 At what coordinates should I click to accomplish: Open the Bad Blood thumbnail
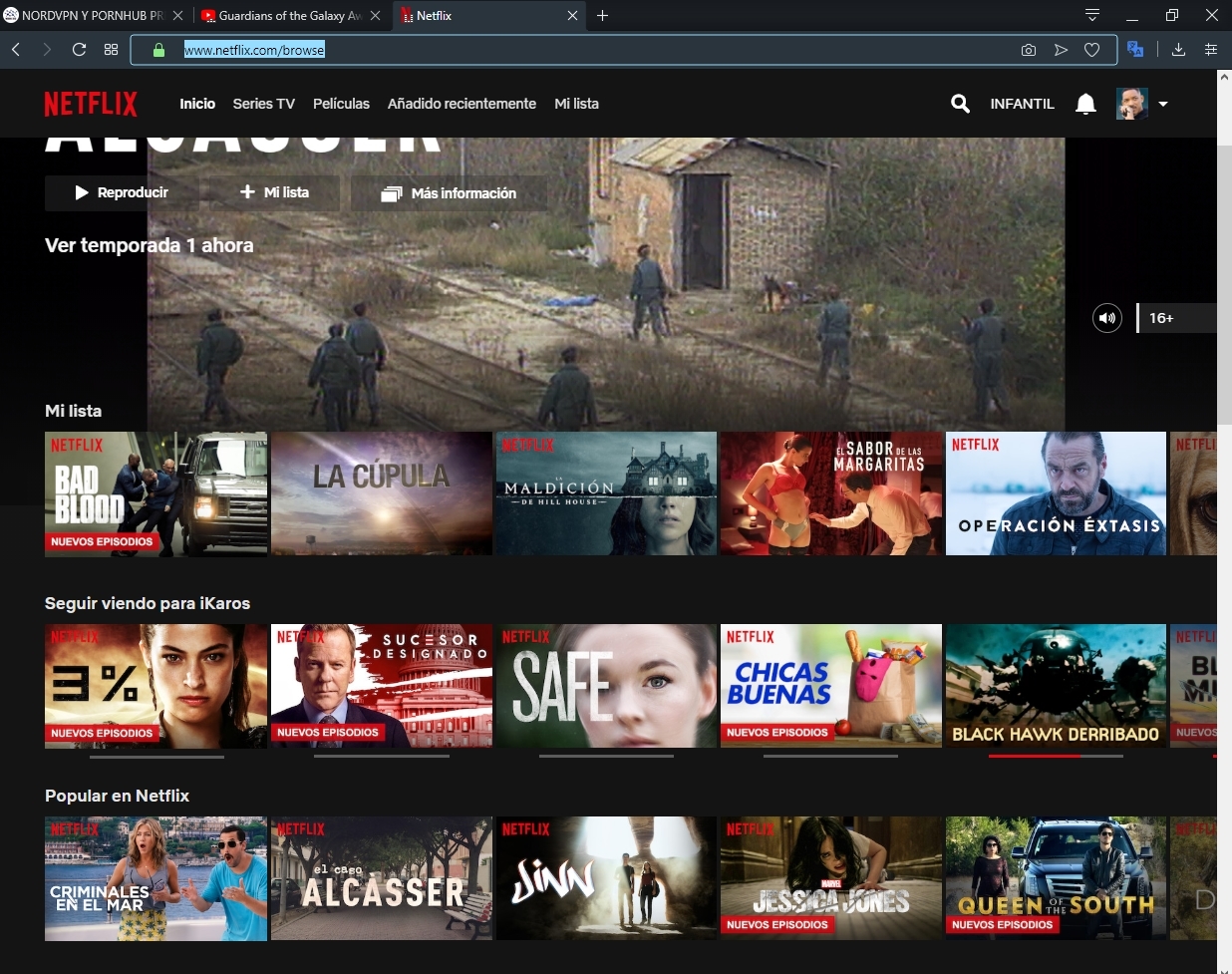[155, 493]
